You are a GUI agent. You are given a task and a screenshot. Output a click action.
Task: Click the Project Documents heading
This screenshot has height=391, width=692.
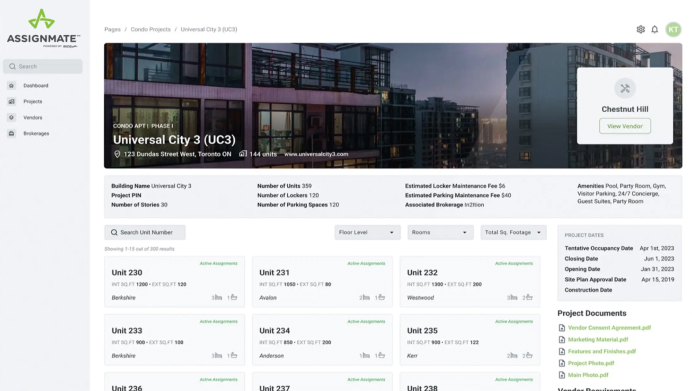coord(591,313)
